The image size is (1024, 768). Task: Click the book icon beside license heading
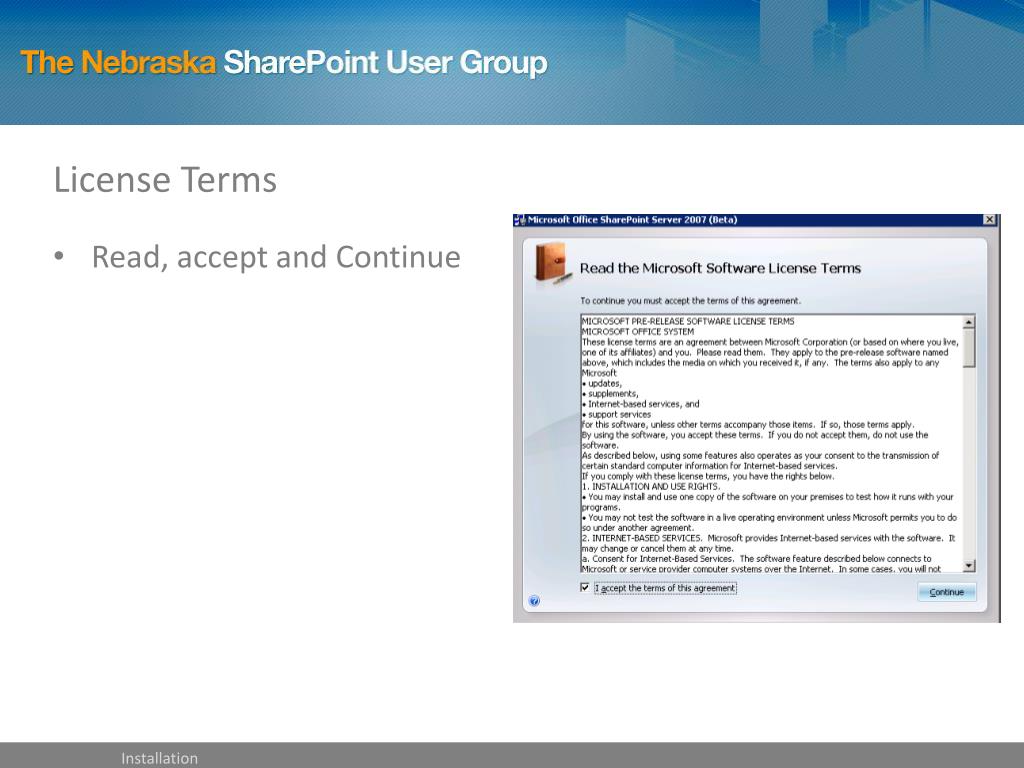coord(552,263)
